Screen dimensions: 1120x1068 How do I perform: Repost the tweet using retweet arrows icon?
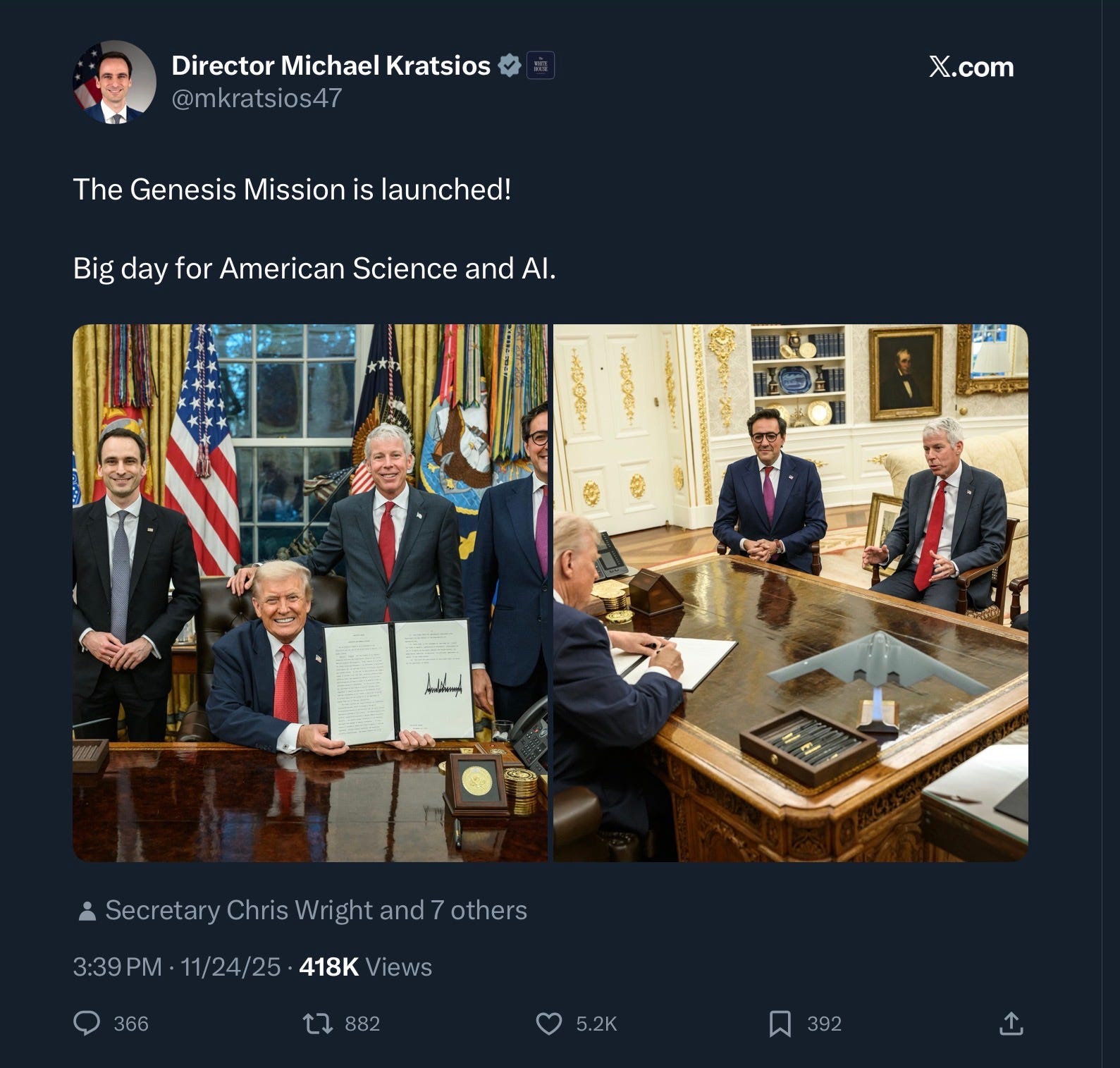[x=317, y=1023]
